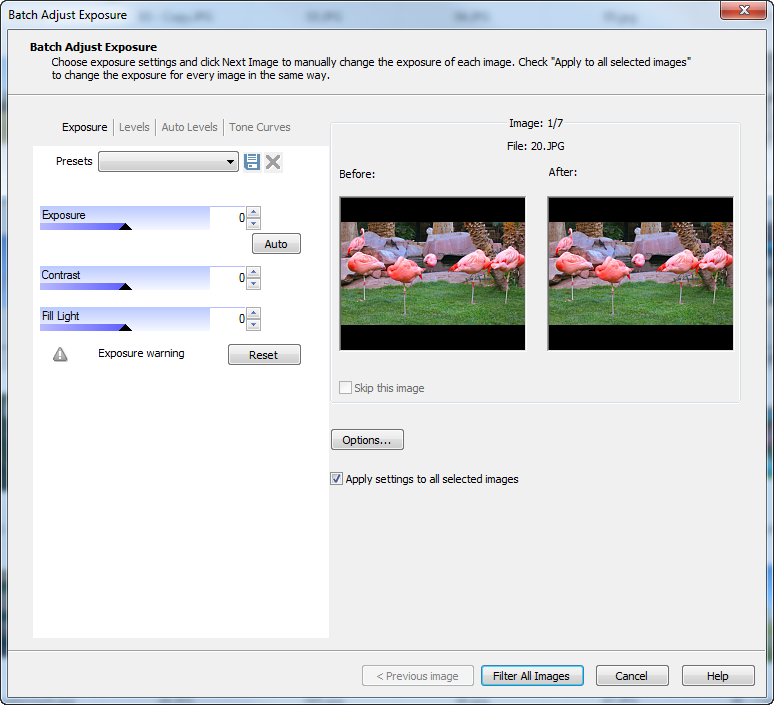The image size is (774, 705).
Task: Uncheck Apply settings to all selected images
Action: [x=336, y=479]
